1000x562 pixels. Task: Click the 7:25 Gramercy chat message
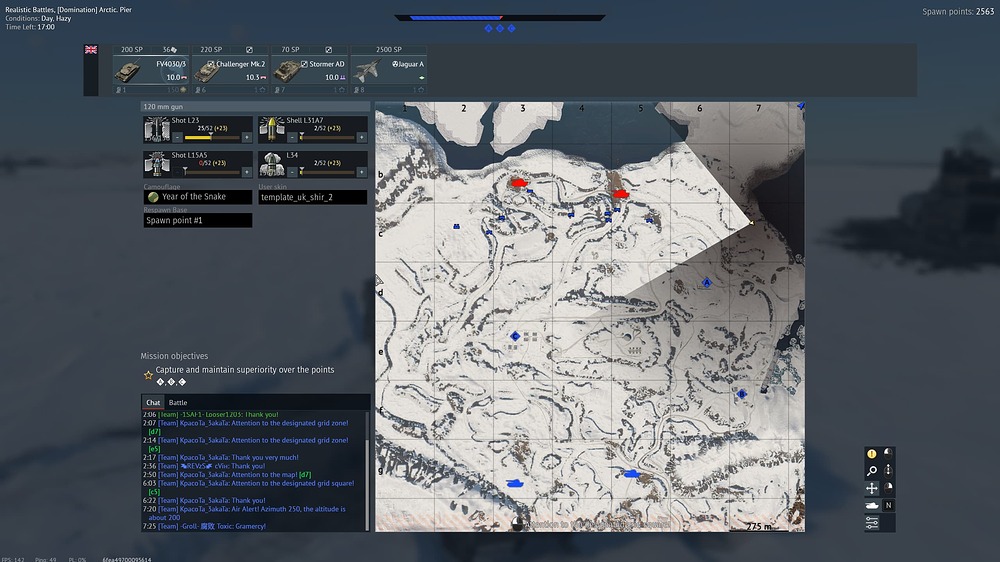click(x=204, y=526)
